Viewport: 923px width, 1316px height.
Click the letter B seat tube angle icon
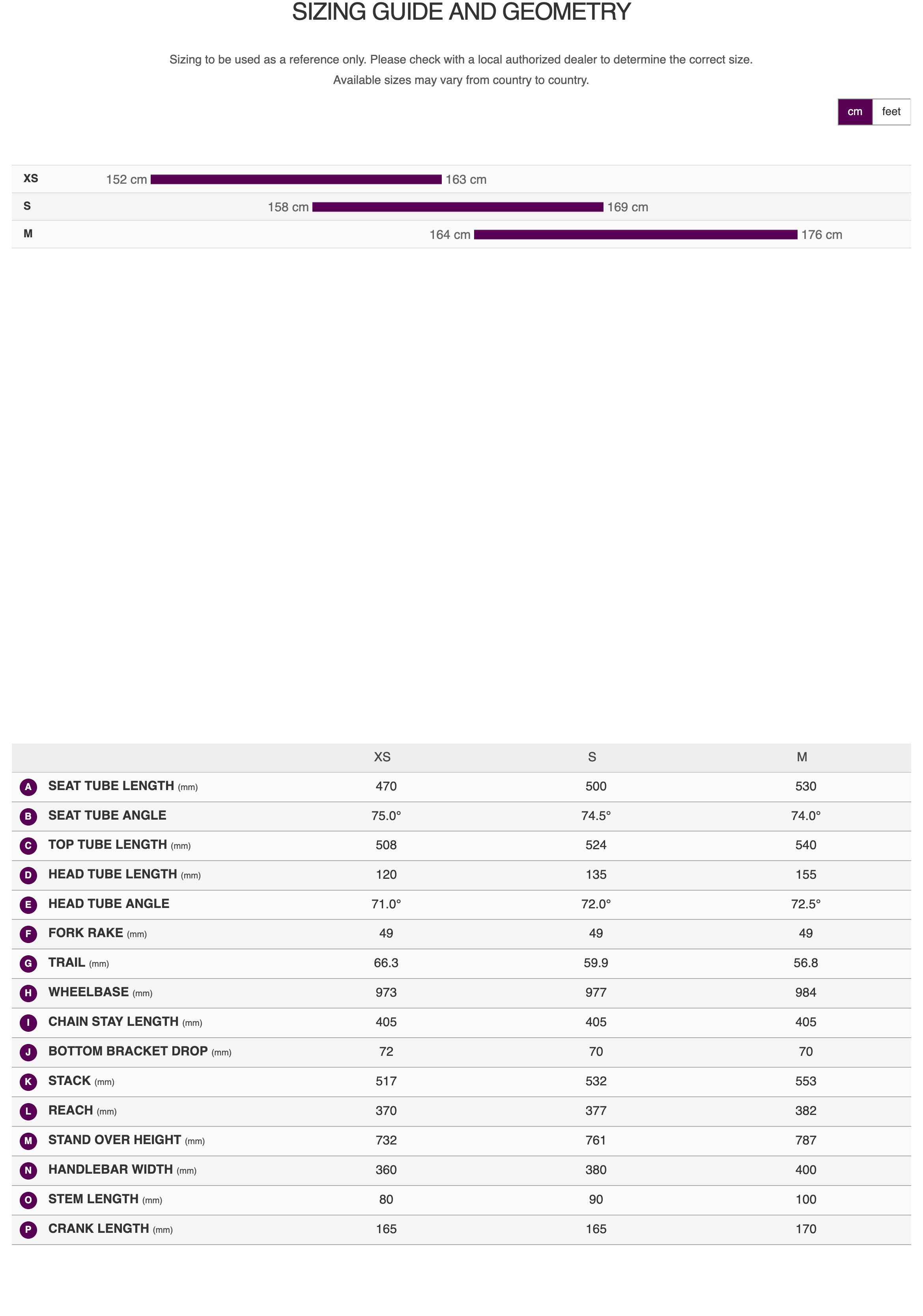(28, 816)
